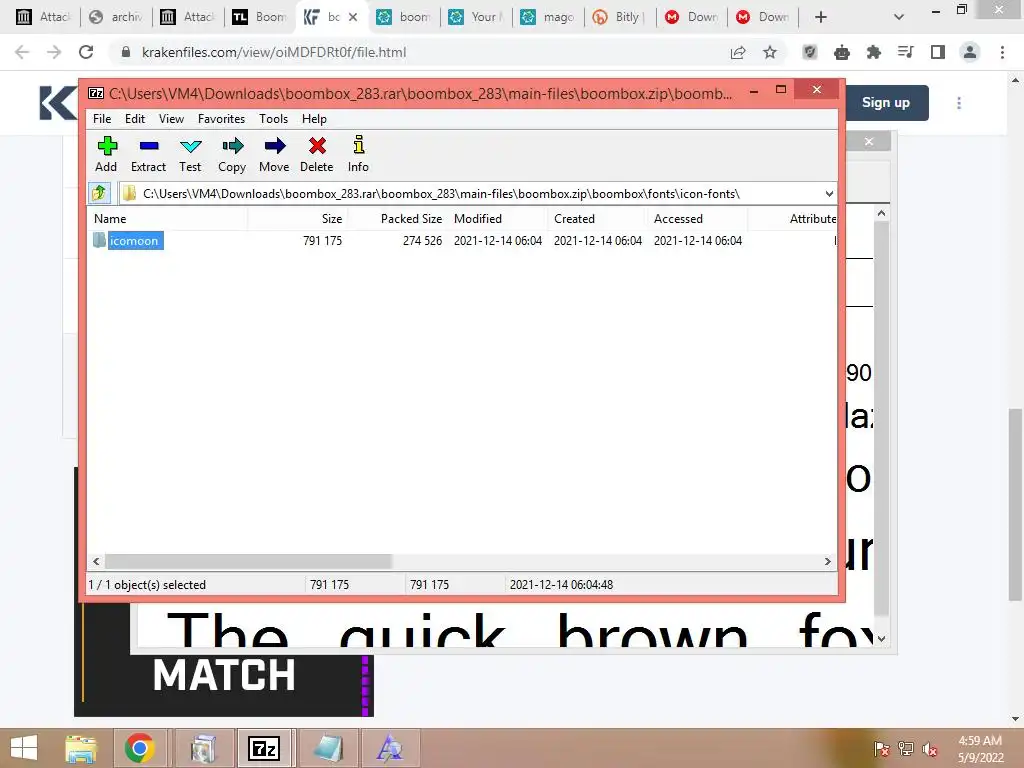Click Chrome reload page icon
Viewport: 1024px width, 768px height.
(x=86, y=52)
